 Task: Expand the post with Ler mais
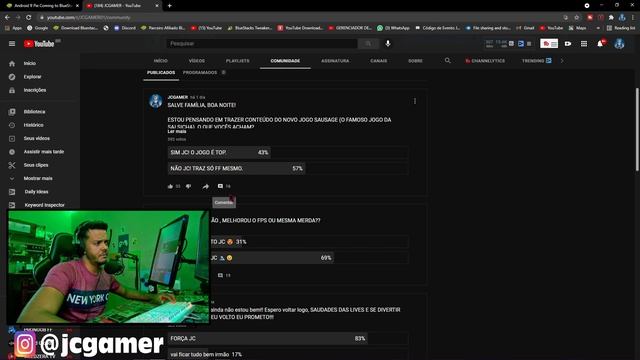point(177,131)
